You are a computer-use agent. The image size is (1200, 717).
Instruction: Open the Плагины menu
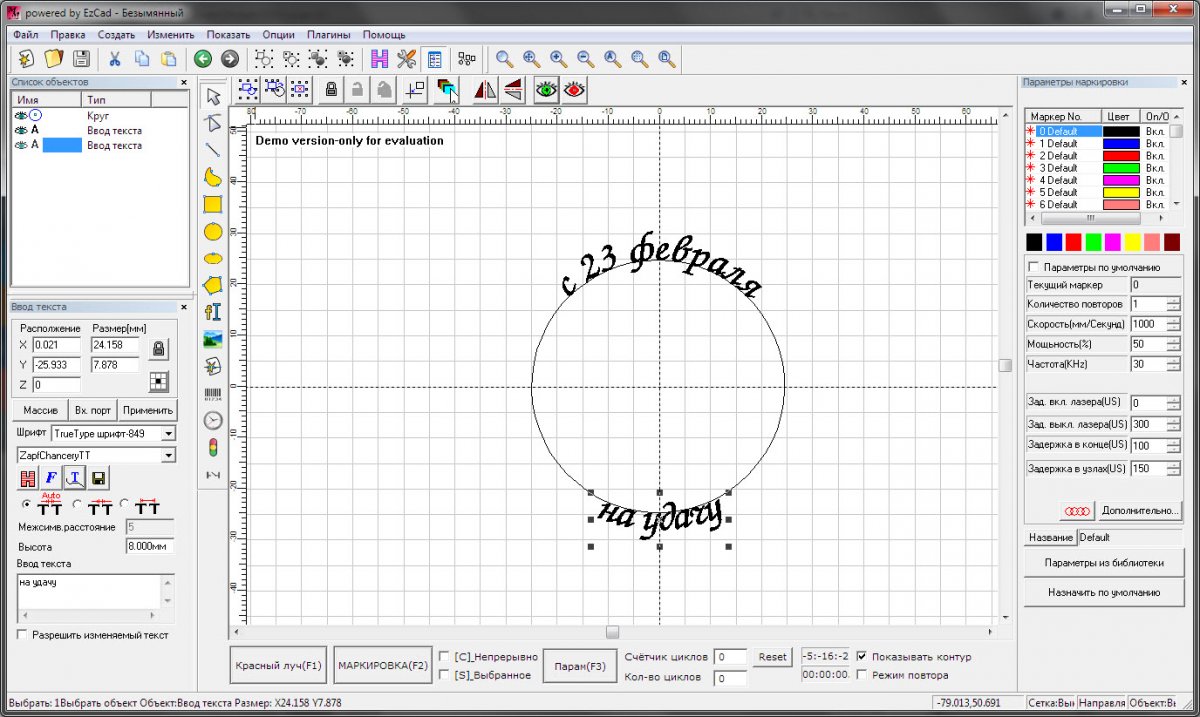pyautogui.click(x=328, y=35)
